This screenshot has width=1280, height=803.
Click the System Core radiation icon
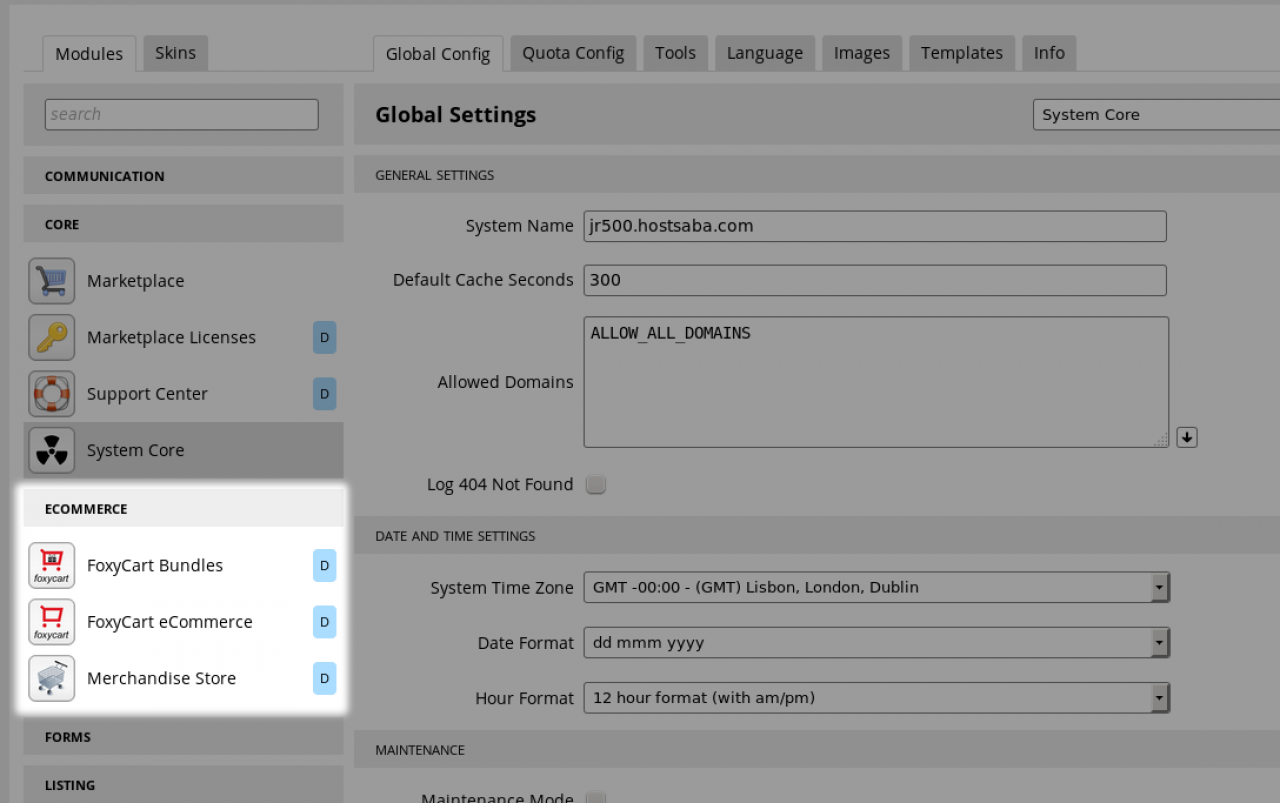[x=51, y=450]
